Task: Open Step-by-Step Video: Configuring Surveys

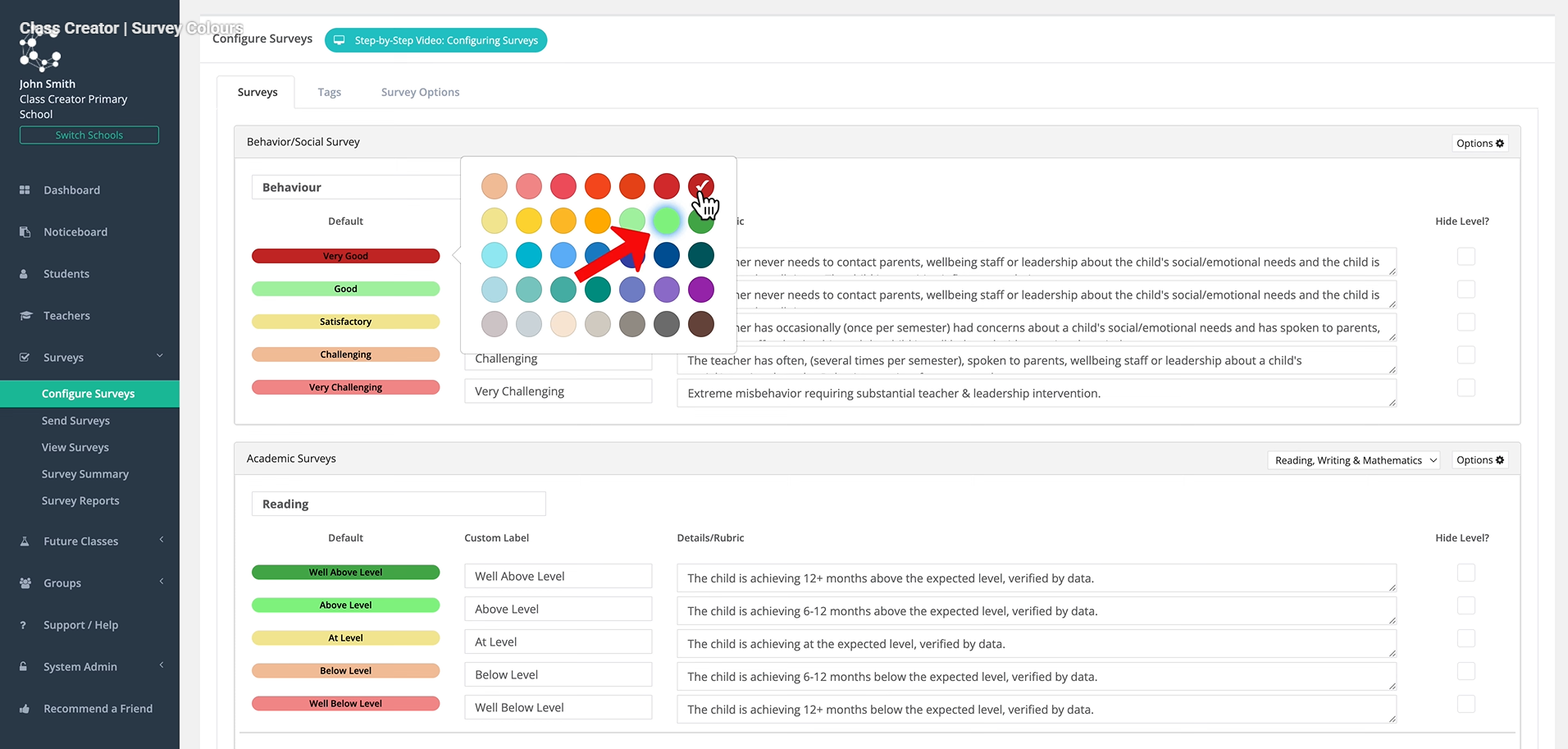Action: (435, 40)
